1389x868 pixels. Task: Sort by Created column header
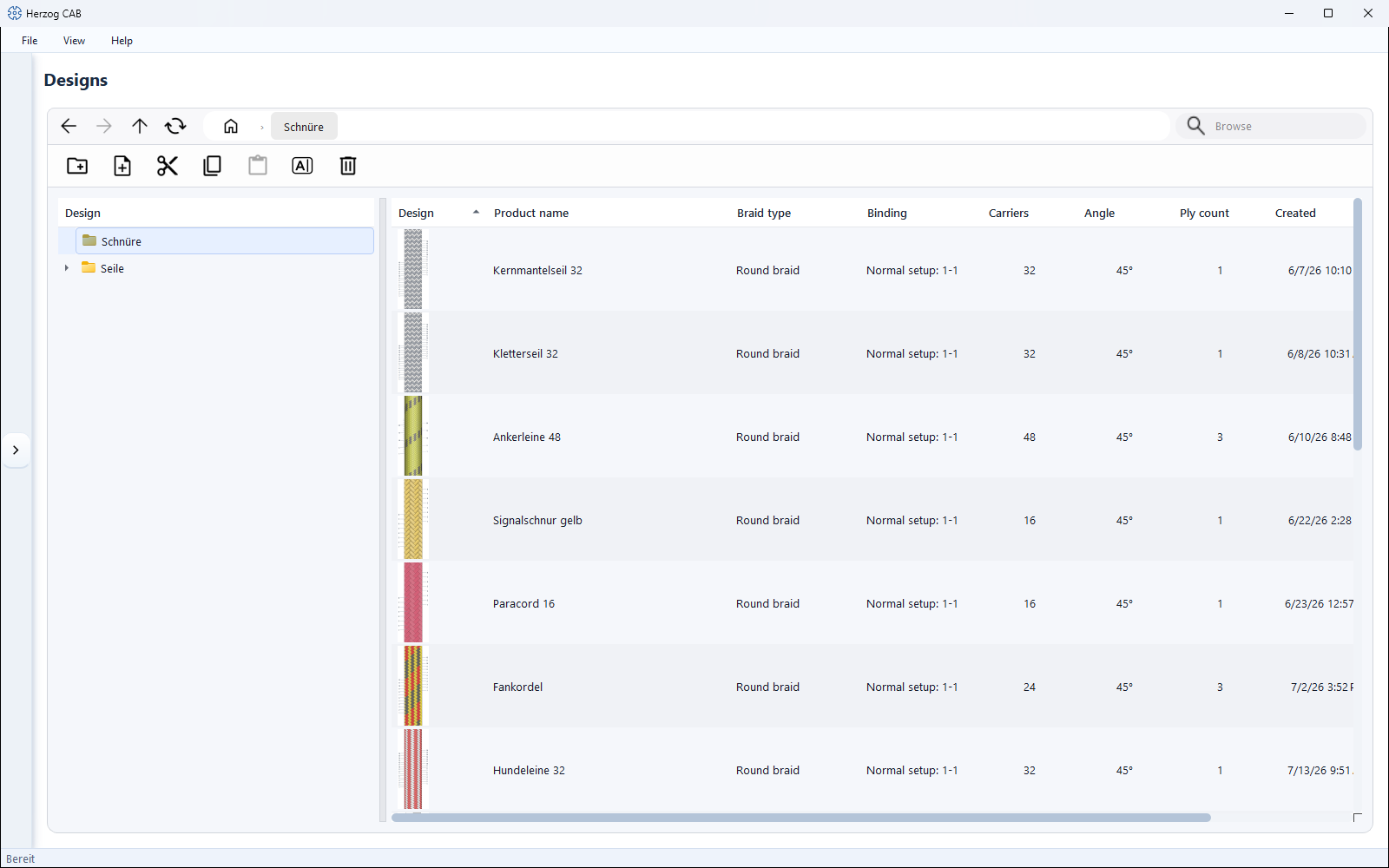(x=1295, y=213)
